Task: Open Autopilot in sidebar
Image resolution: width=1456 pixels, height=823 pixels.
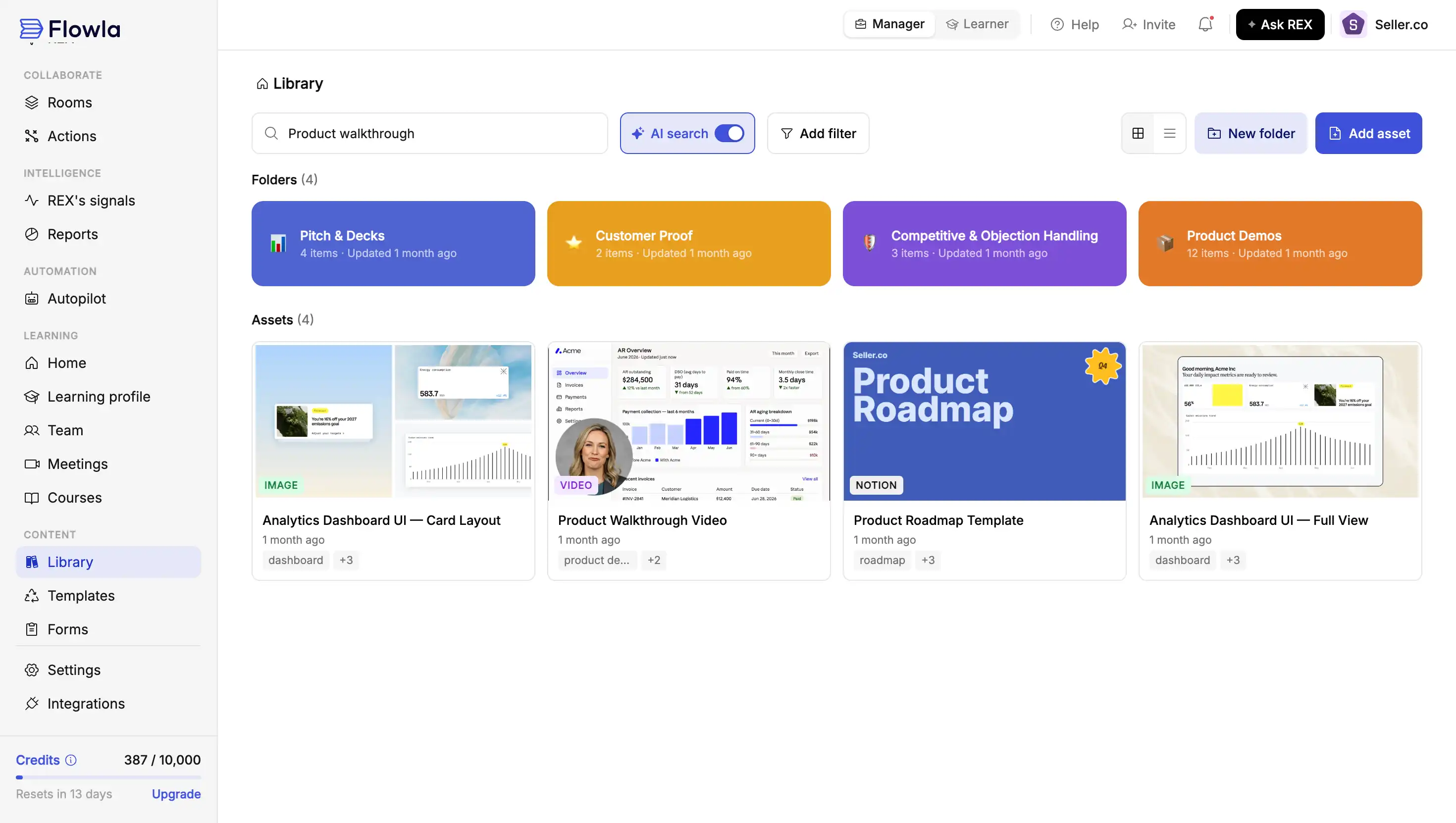Action: pyautogui.click(x=108, y=299)
